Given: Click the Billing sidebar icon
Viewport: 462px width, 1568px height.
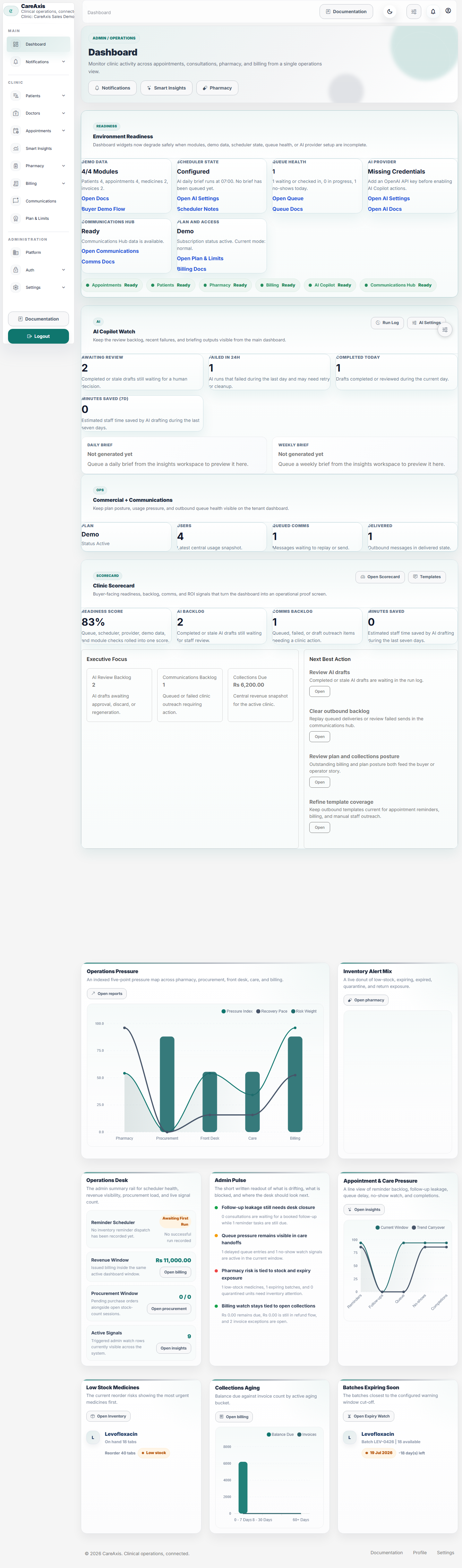Looking at the screenshot, I should [x=16, y=183].
